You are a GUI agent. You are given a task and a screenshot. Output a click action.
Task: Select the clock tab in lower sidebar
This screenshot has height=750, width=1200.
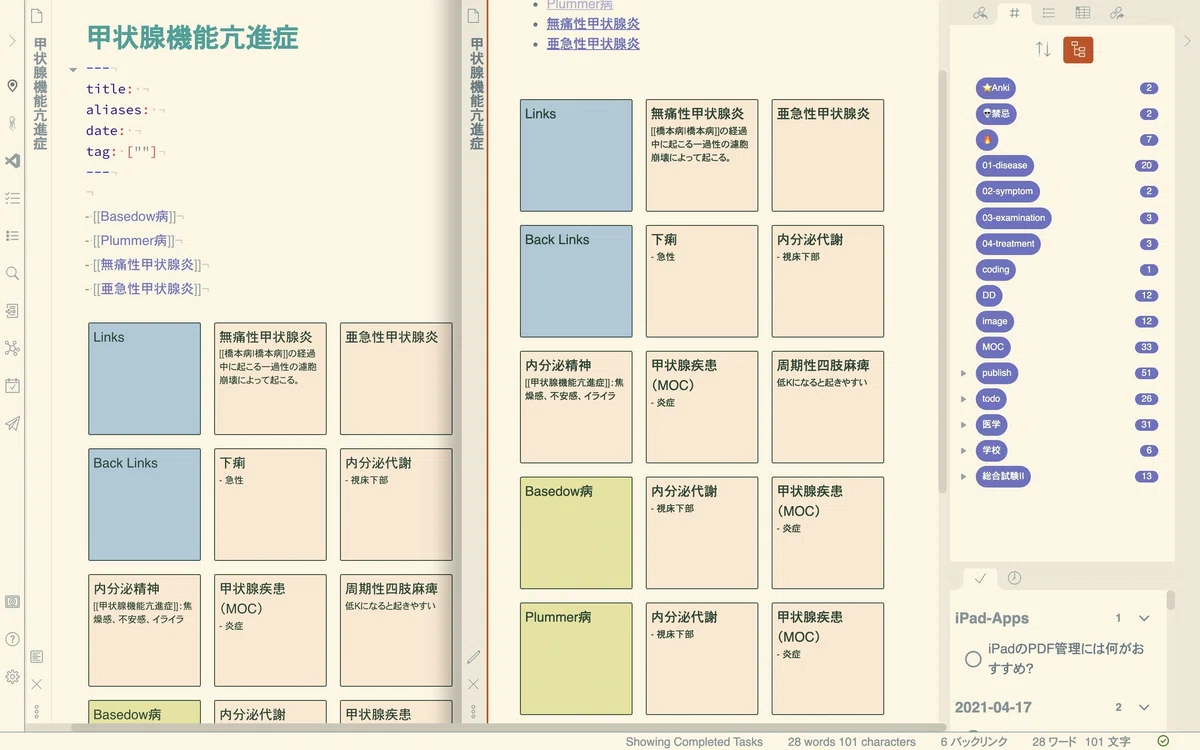point(1014,578)
